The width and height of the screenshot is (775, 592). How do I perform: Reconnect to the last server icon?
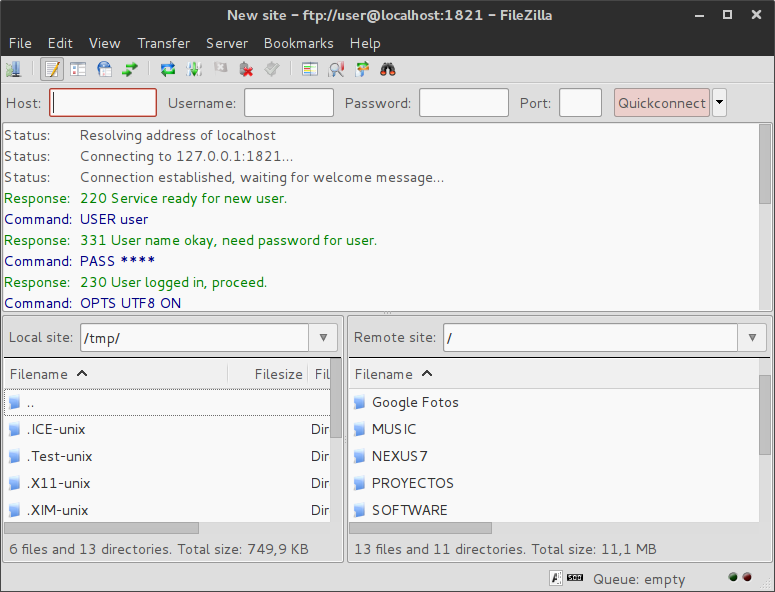coord(272,69)
